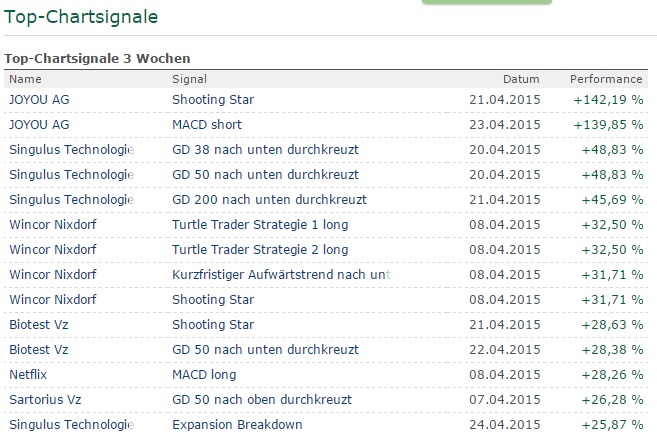Open Singulus Technologie in Expansion Breakdown row
This screenshot has width=657, height=437.
coord(71,424)
